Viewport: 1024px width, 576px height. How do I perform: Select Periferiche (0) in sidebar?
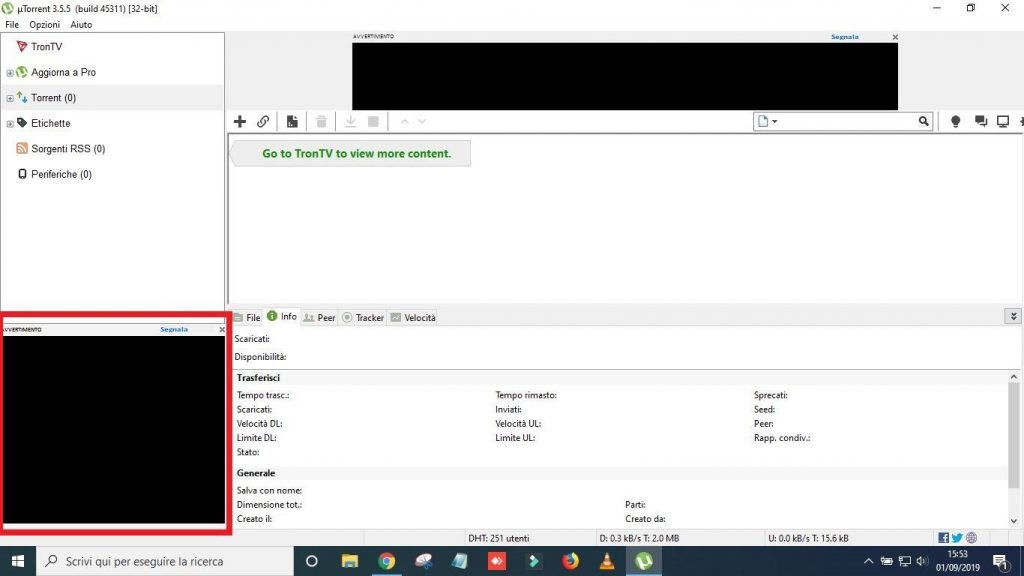[61, 174]
